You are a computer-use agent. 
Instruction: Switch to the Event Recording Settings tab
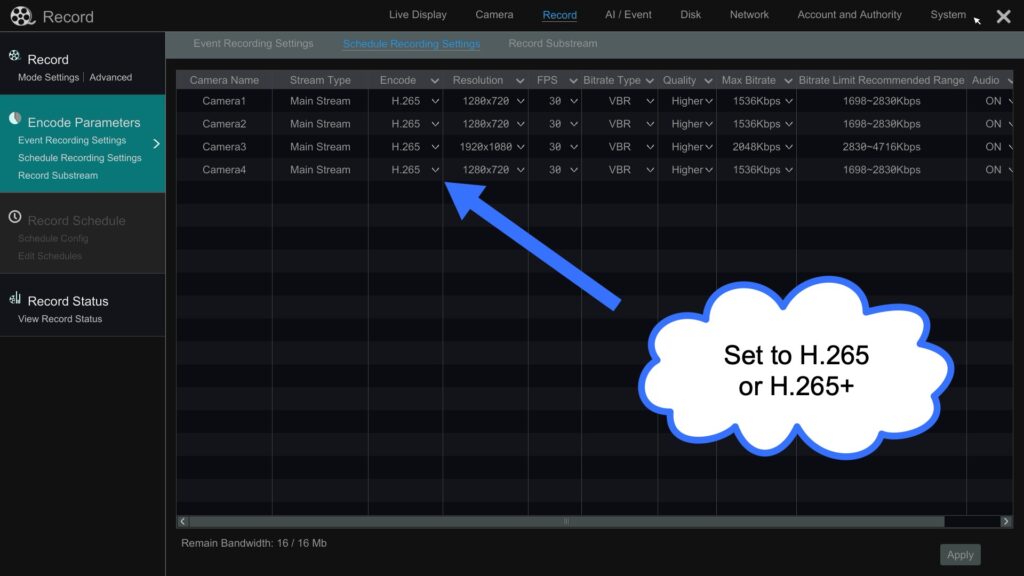(x=253, y=44)
